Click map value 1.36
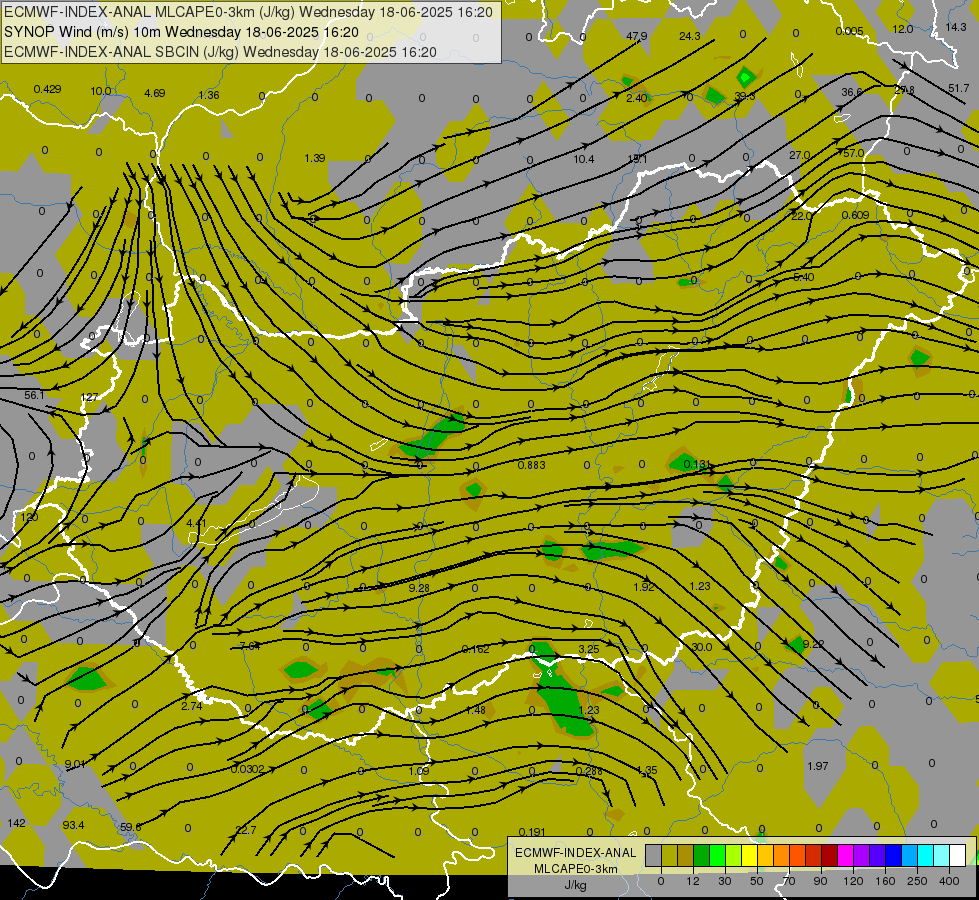Viewport: 979px width, 900px height. pos(209,95)
